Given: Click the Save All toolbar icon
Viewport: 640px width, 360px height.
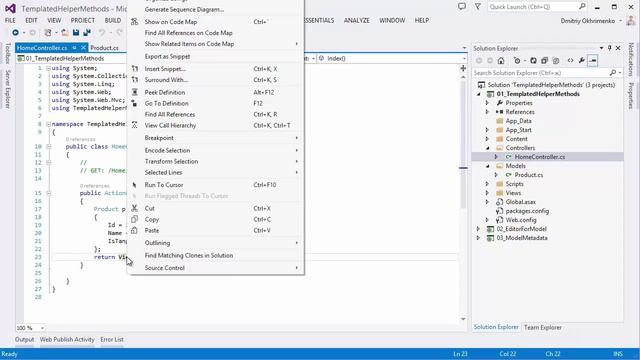Looking at the screenshot, I should click(87, 33).
